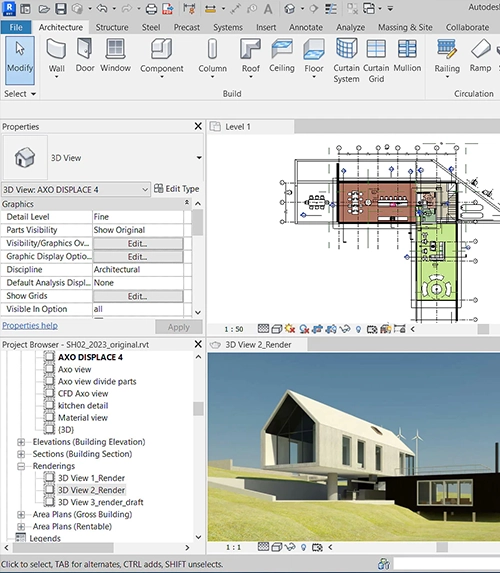
Task: Switch to the Annotate ribbon tab
Action: [x=306, y=27]
